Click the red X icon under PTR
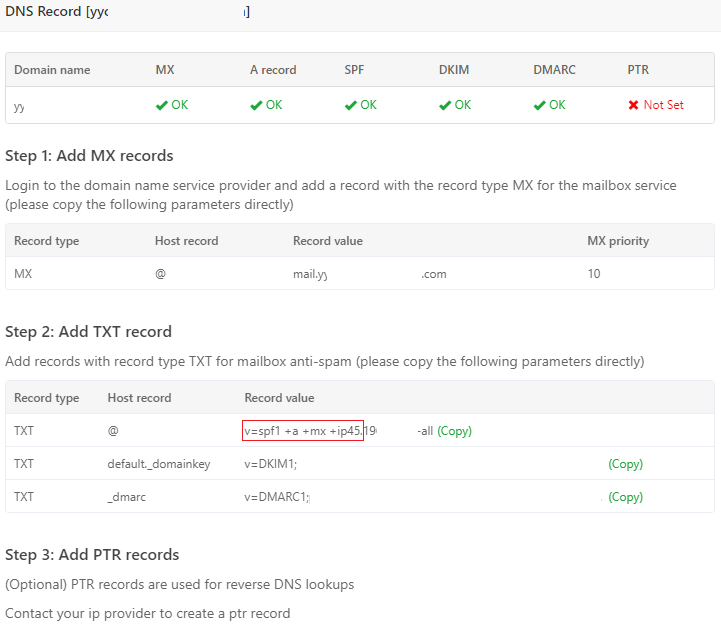This screenshot has width=721, height=634. click(x=633, y=105)
